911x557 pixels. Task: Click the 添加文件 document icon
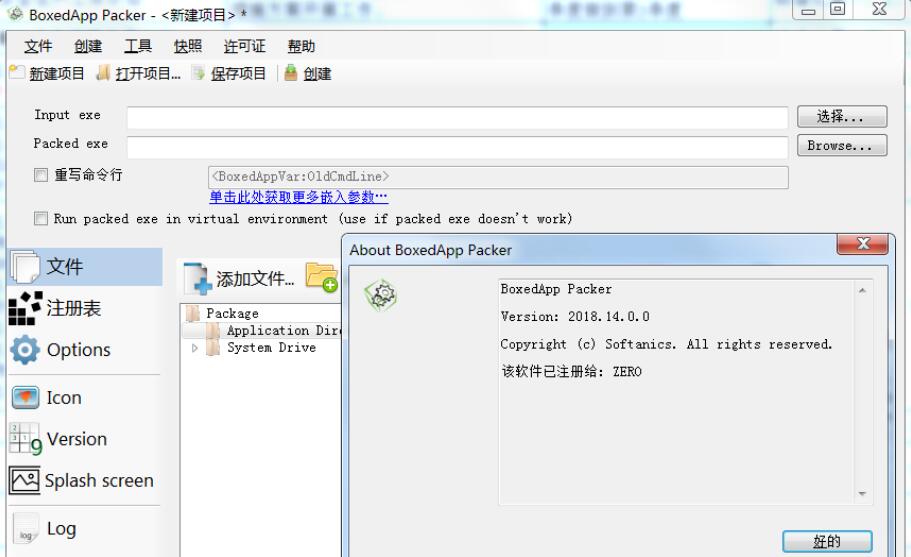pos(197,278)
